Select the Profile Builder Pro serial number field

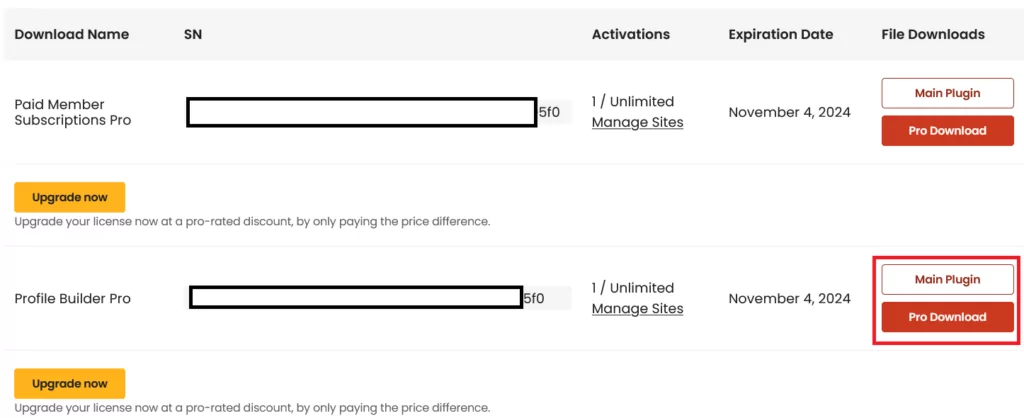[x=379, y=298]
